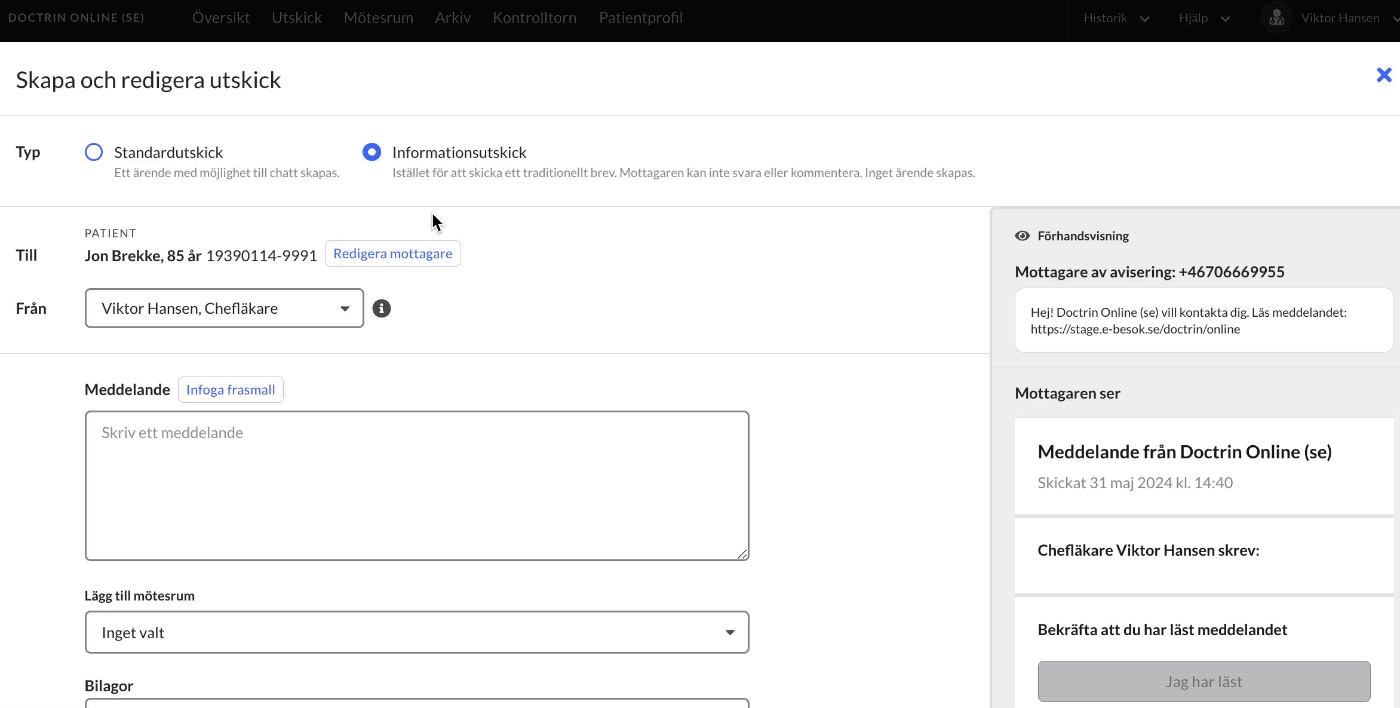Select Standardutskick radio button
The image size is (1400, 708).
click(94, 152)
